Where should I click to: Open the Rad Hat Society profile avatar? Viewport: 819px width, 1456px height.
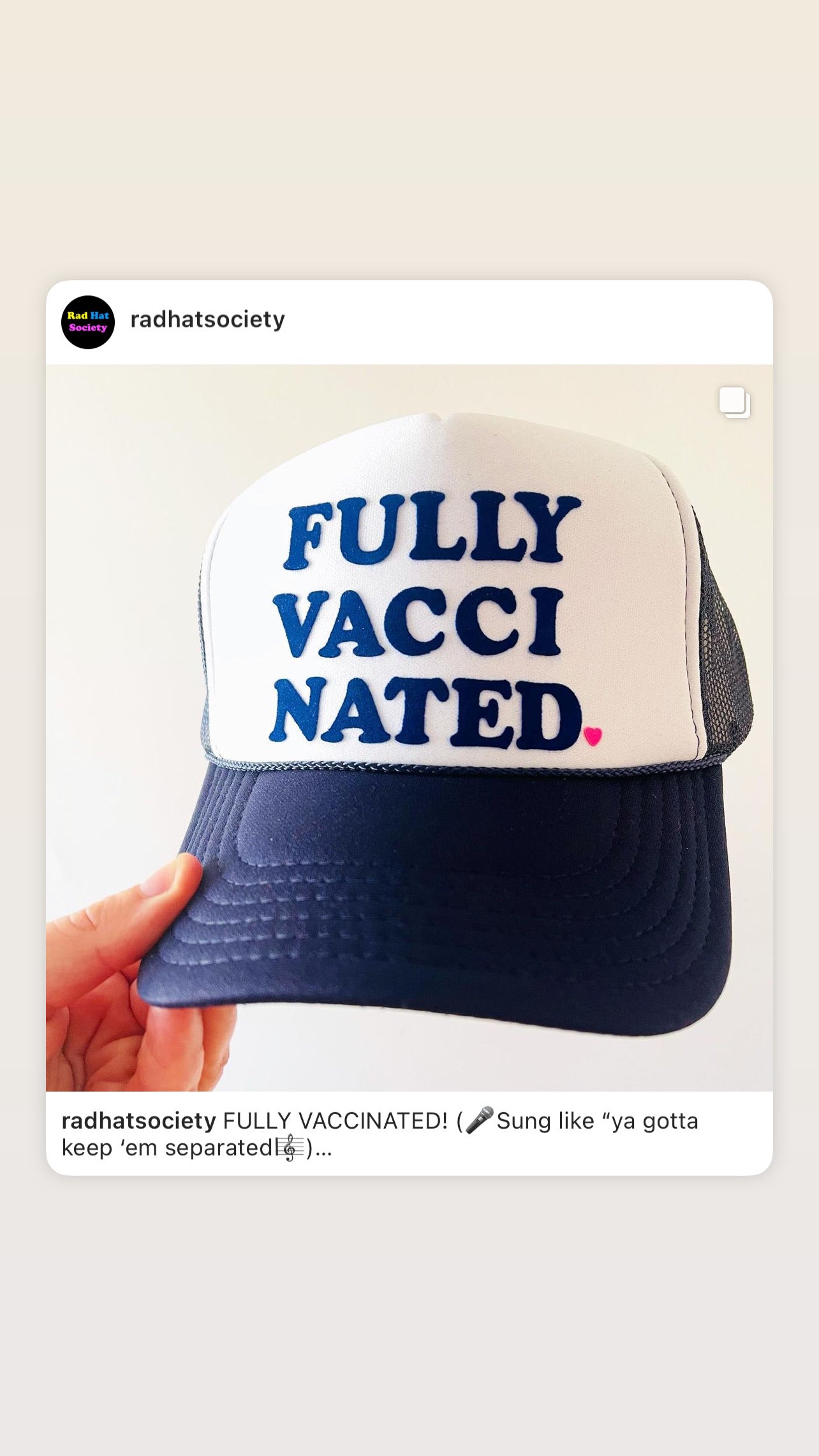coord(88,322)
